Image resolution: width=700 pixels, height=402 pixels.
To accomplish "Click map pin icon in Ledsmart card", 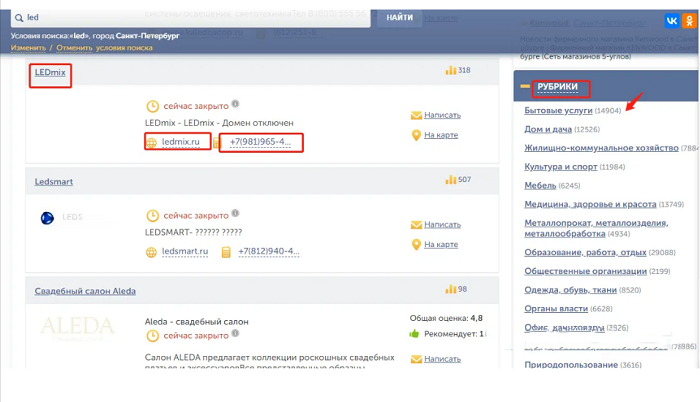I will point(416,244).
